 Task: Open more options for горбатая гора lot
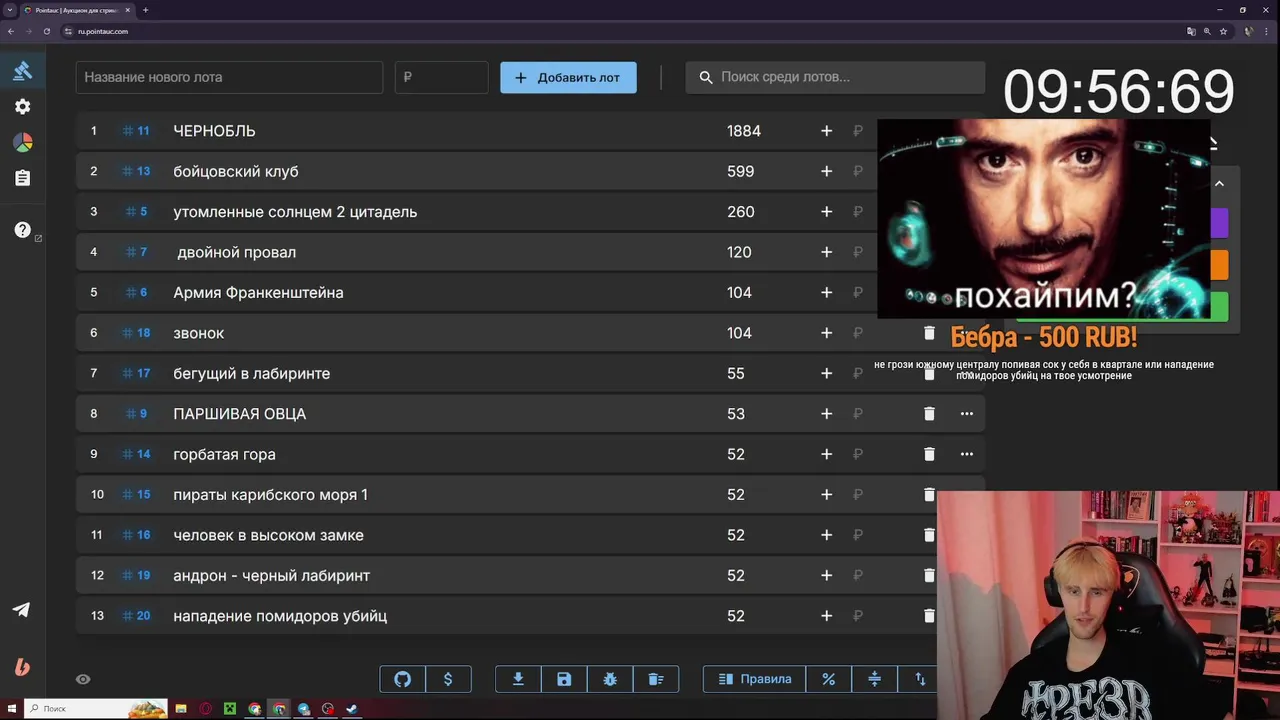coord(966,454)
